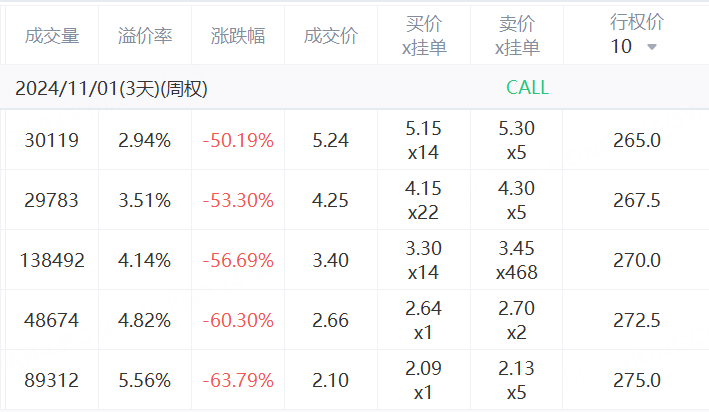Image resolution: width=709 pixels, height=412 pixels.
Task: Sort by 溢价率 column header
Action: [x=145, y=36]
